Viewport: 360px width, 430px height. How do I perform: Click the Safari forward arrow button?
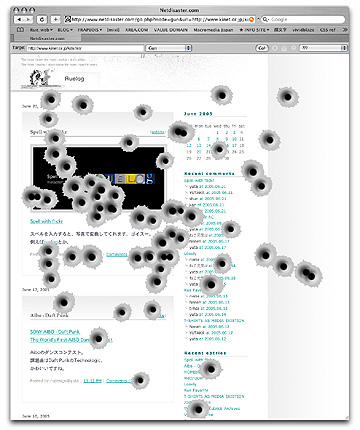point(28,20)
